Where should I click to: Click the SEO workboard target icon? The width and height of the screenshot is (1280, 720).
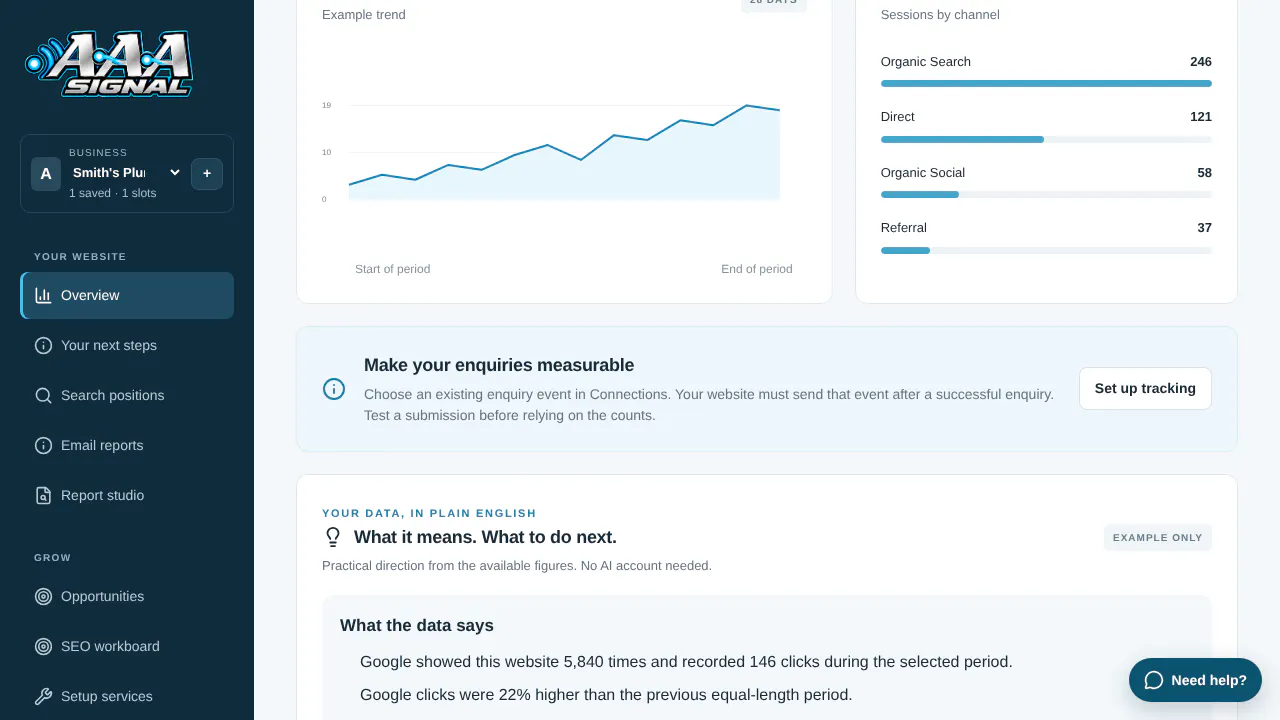43,646
